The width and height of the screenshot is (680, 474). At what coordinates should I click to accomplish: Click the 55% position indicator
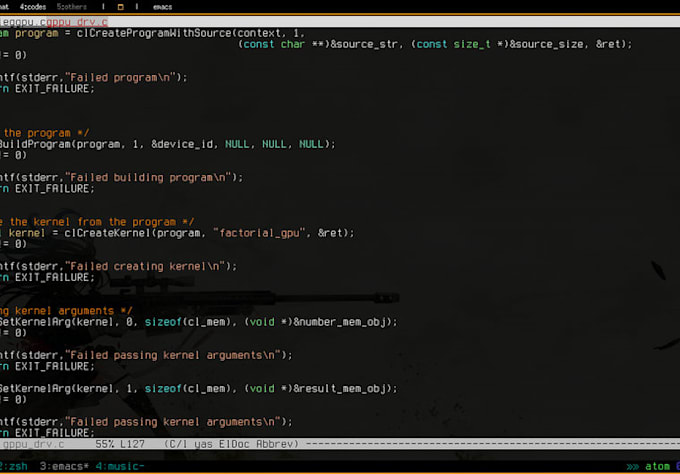click(x=105, y=444)
